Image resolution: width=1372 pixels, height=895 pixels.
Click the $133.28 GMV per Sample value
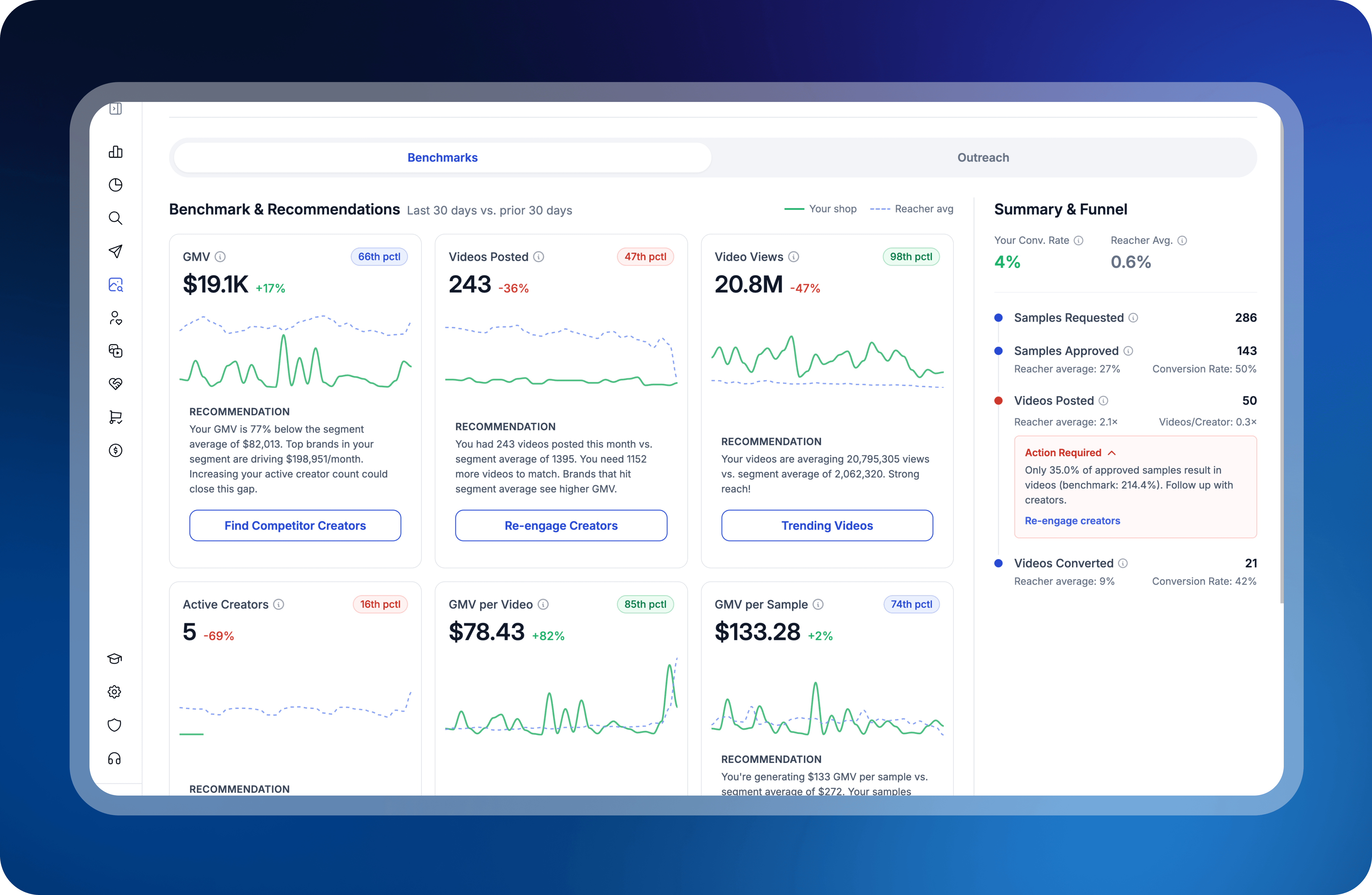click(758, 632)
